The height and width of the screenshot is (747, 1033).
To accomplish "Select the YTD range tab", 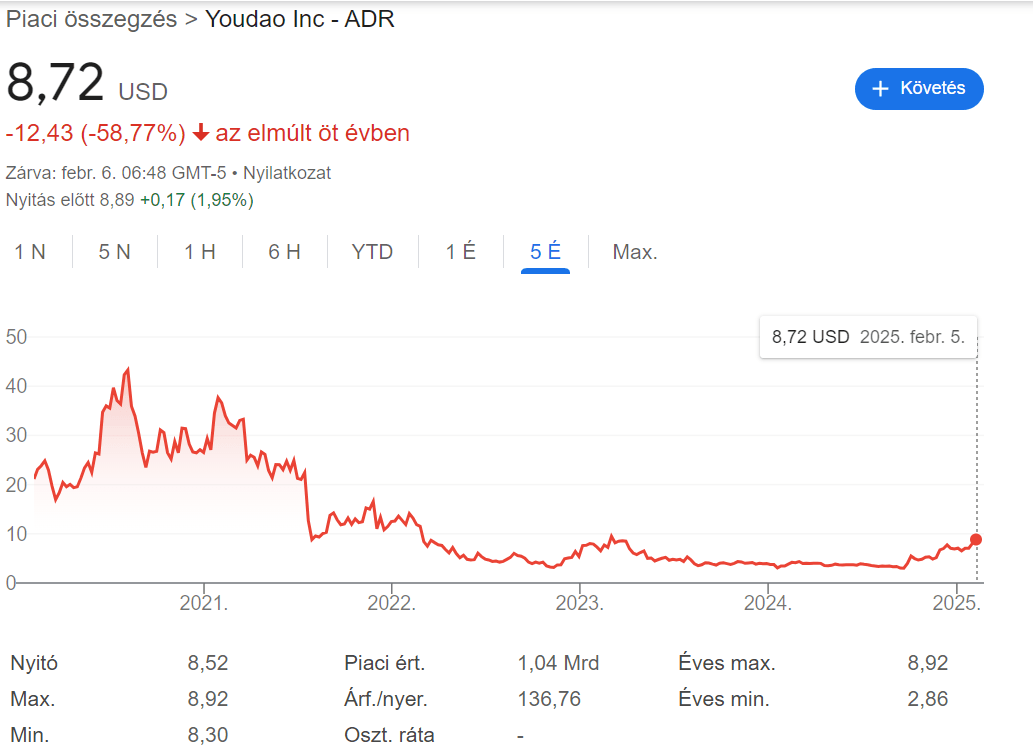I will (372, 252).
